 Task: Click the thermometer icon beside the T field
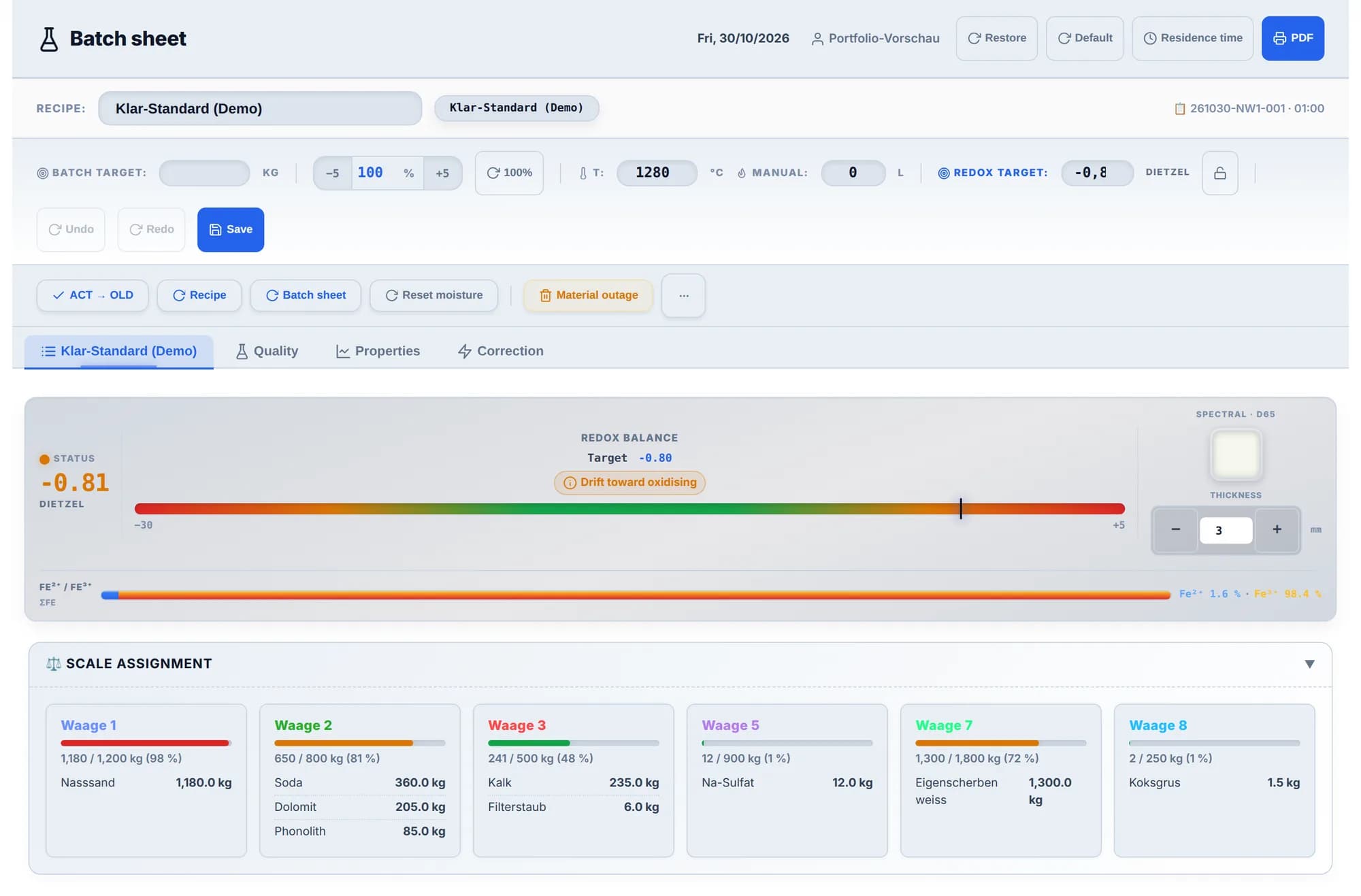pos(583,173)
